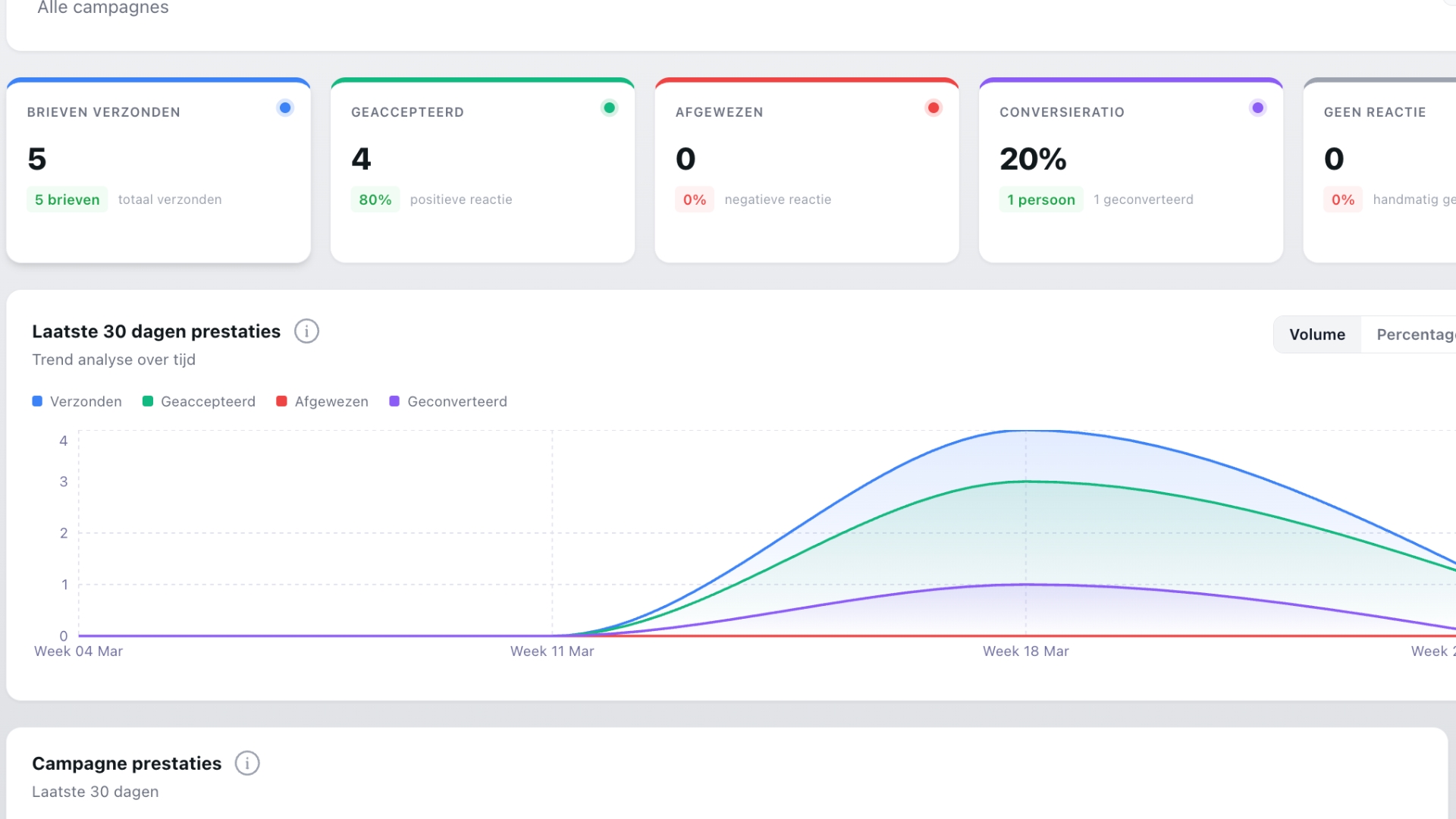The width and height of the screenshot is (1456, 819).
Task: Click red dot on Afgewezen card
Action: click(934, 108)
